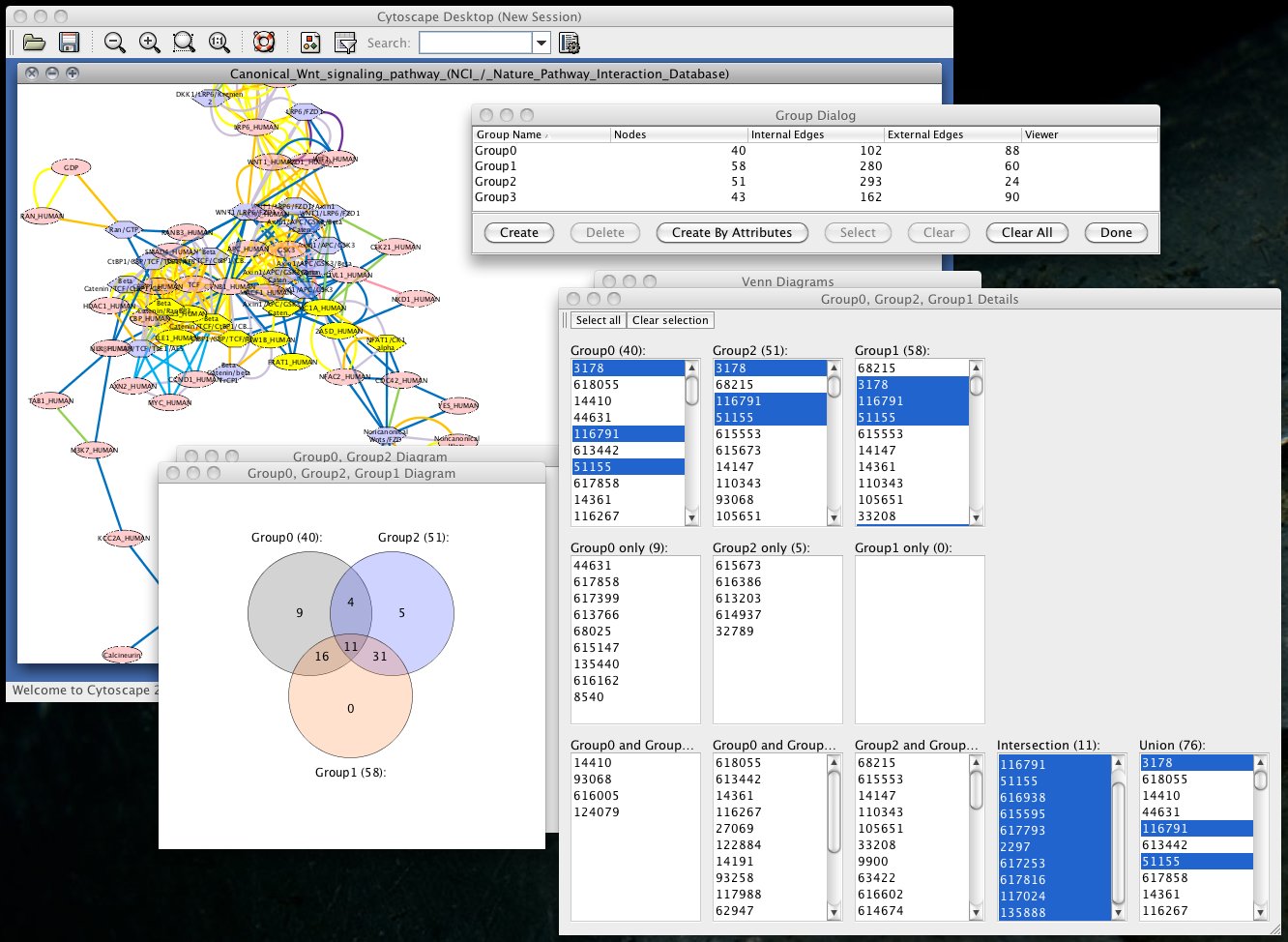Click the Done button in Group Dialog
The image size is (1288, 942).
tap(1116, 232)
